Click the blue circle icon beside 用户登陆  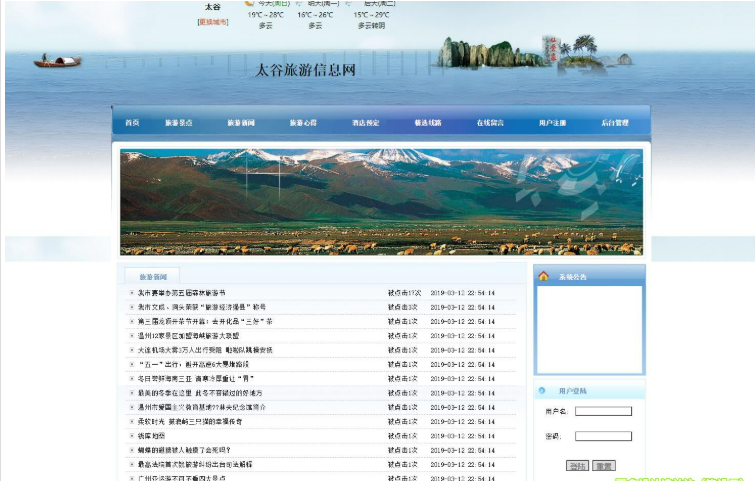click(542, 390)
